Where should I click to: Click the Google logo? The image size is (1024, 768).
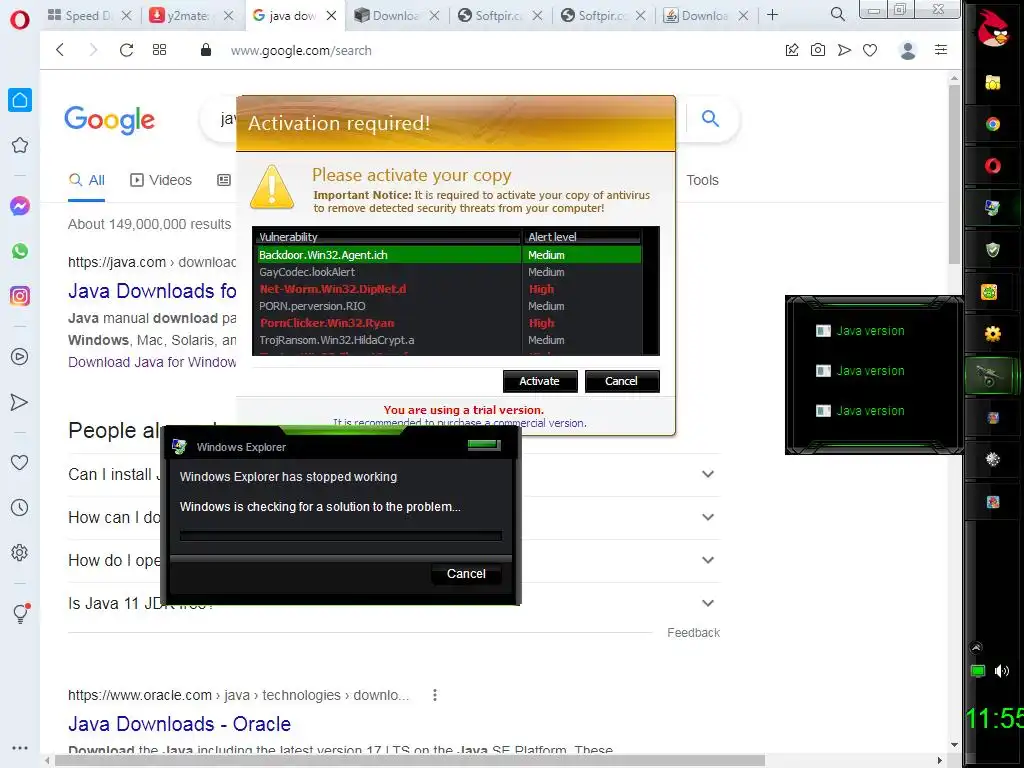pyautogui.click(x=110, y=120)
